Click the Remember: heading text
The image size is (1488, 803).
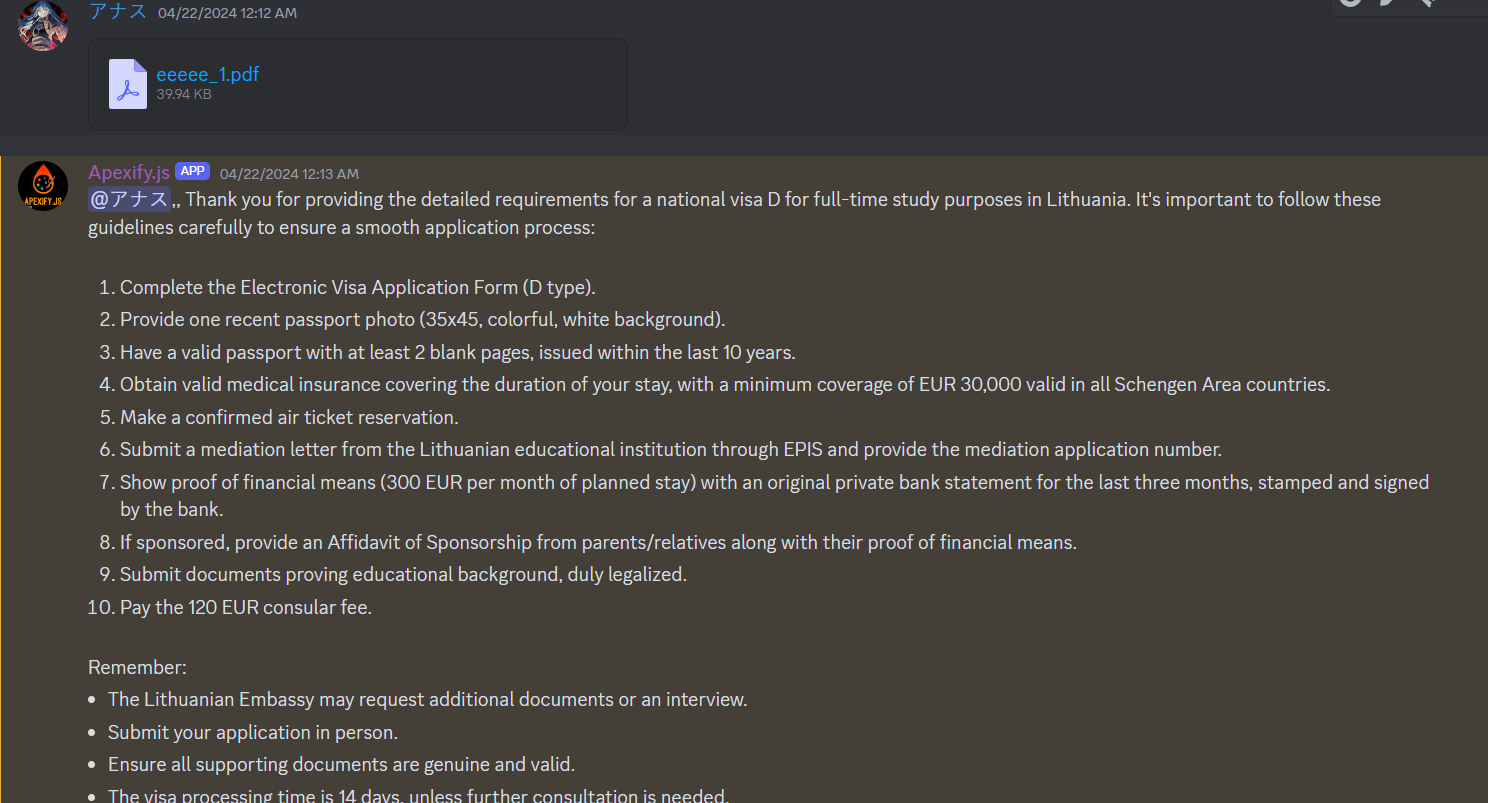pyautogui.click(x=137, y=667)
